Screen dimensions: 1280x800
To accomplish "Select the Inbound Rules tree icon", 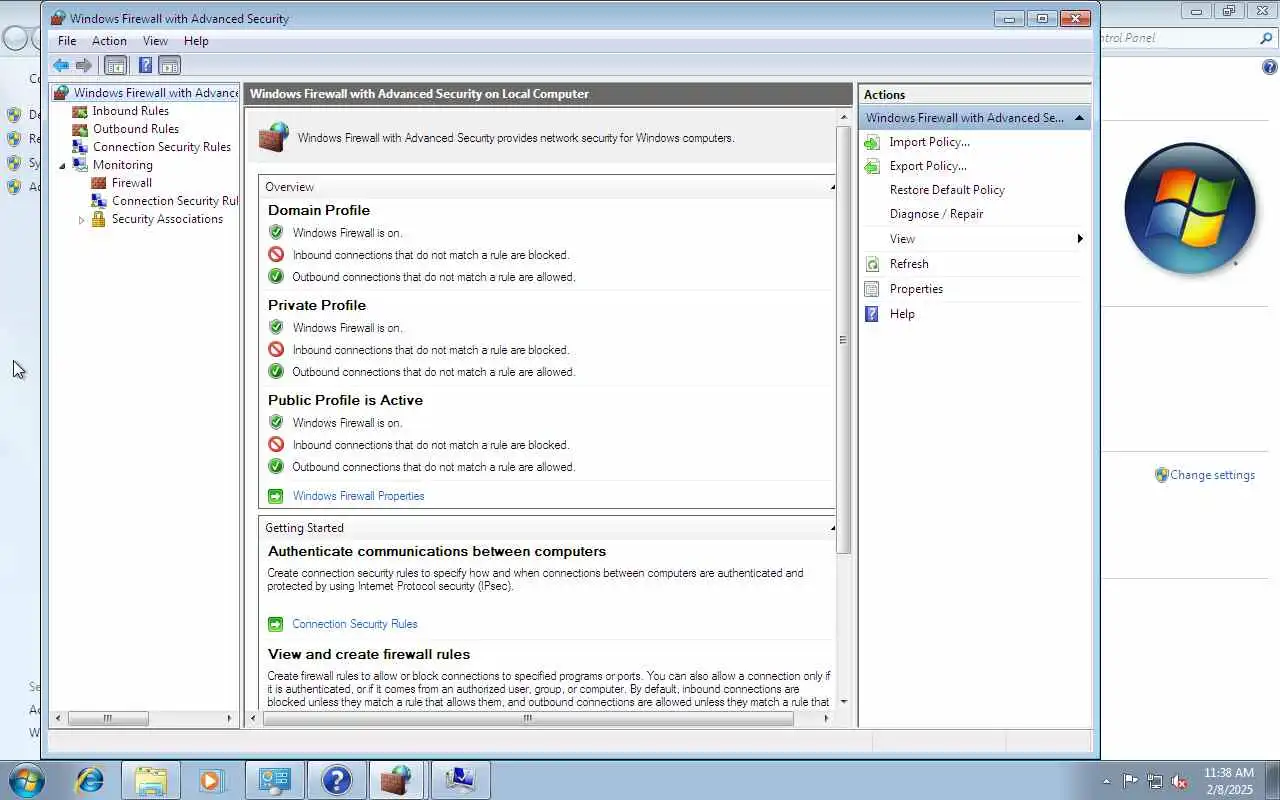I will (x=80, y=111).
